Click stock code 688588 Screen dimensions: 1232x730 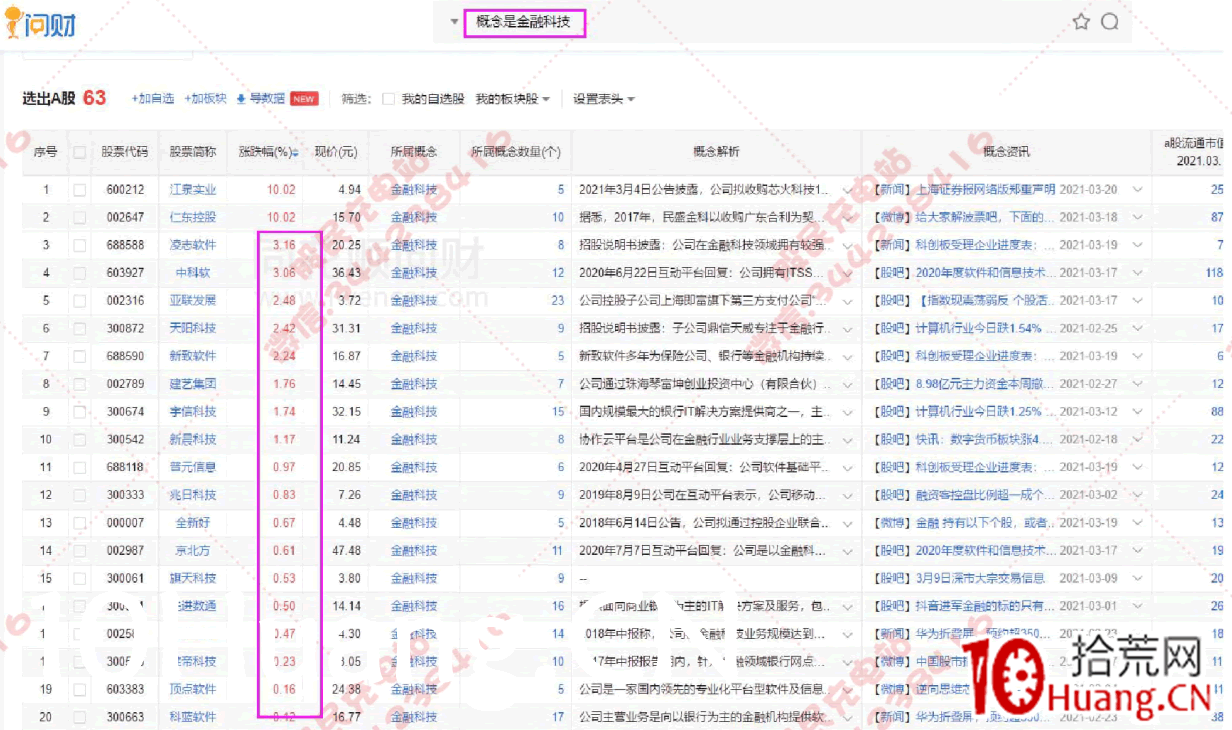[x=125, y=245]
